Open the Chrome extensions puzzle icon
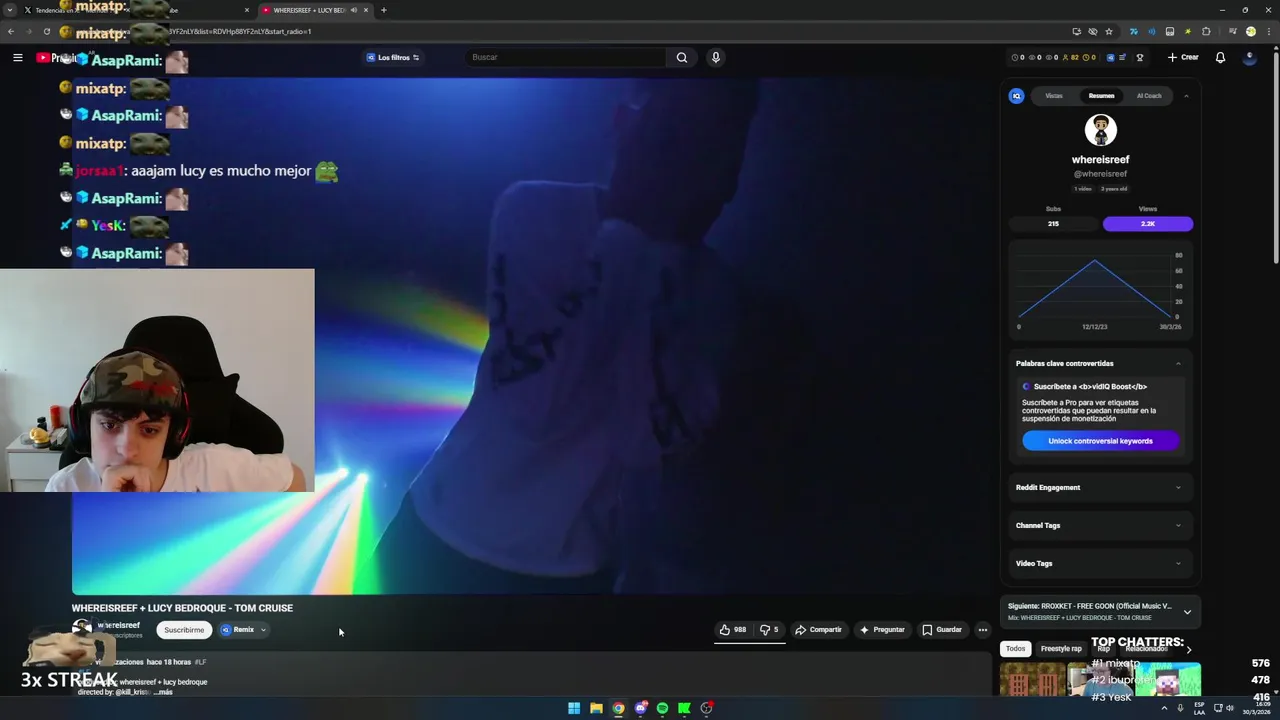The height and width of the screenshot is (720, 1280). click(x=1206, y=31)
